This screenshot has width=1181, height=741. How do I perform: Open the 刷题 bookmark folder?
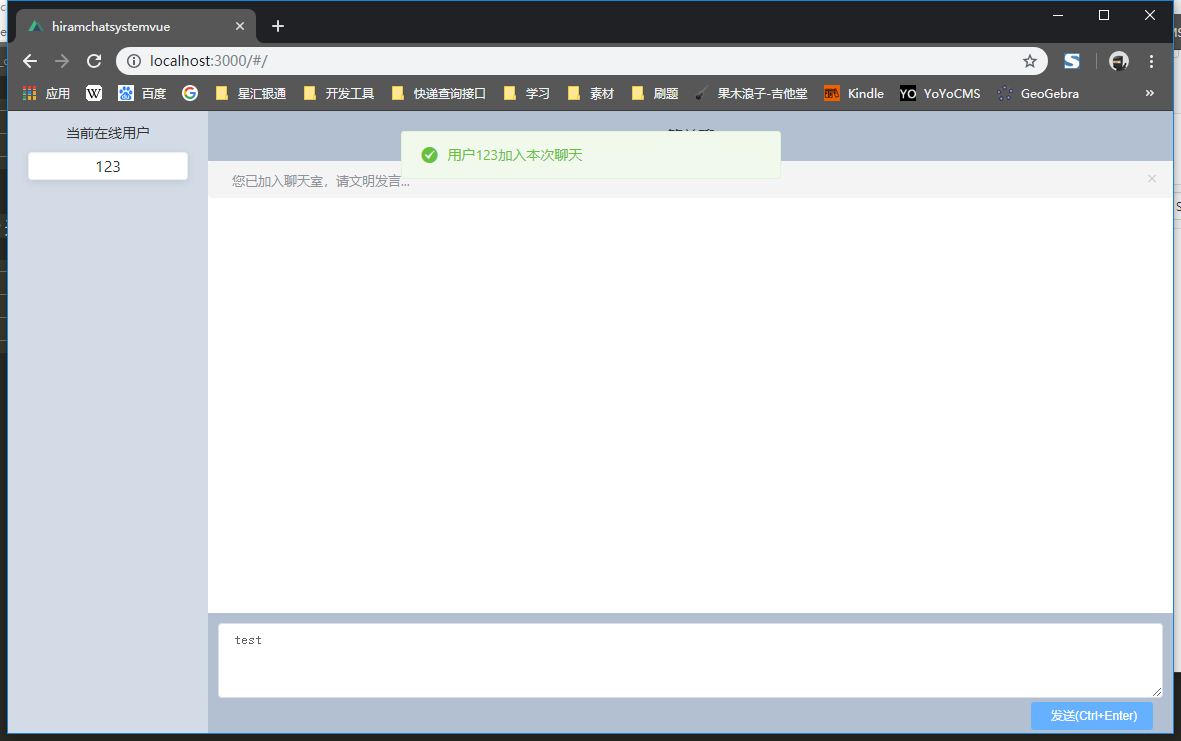655,93
